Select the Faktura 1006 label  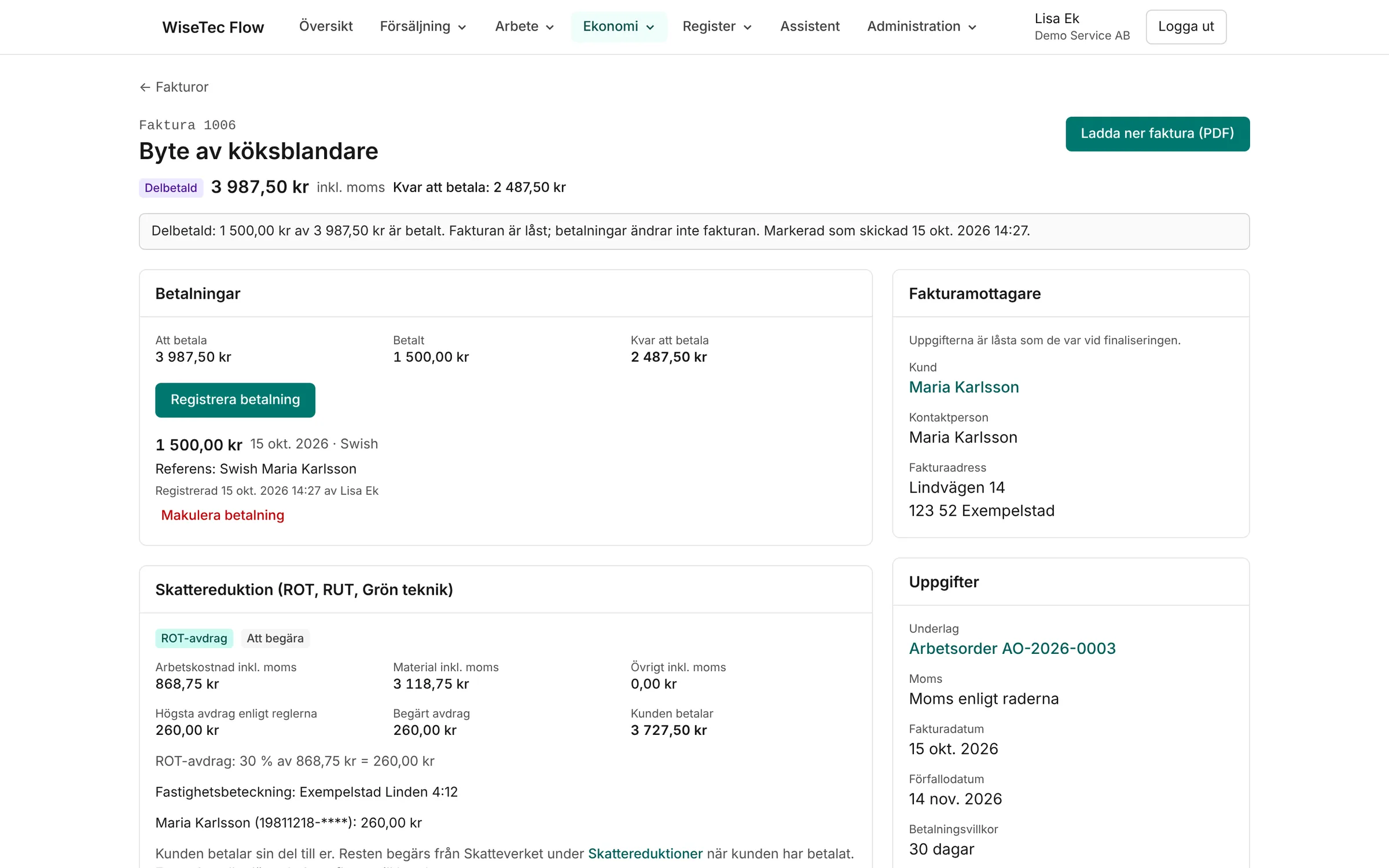pyautogui.click(x=188, y=125)
